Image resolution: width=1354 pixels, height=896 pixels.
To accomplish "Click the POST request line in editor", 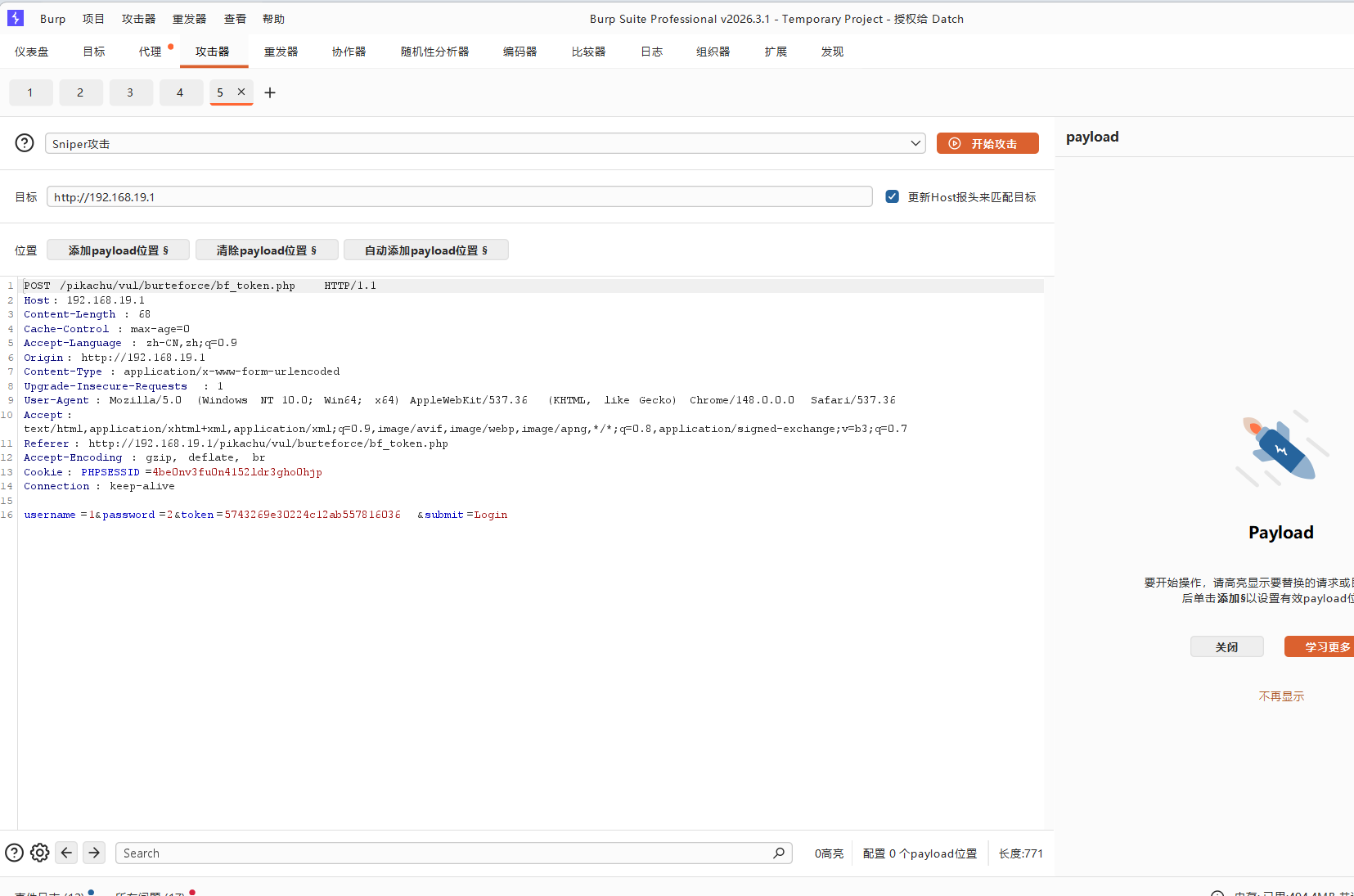I will point(200,286).
